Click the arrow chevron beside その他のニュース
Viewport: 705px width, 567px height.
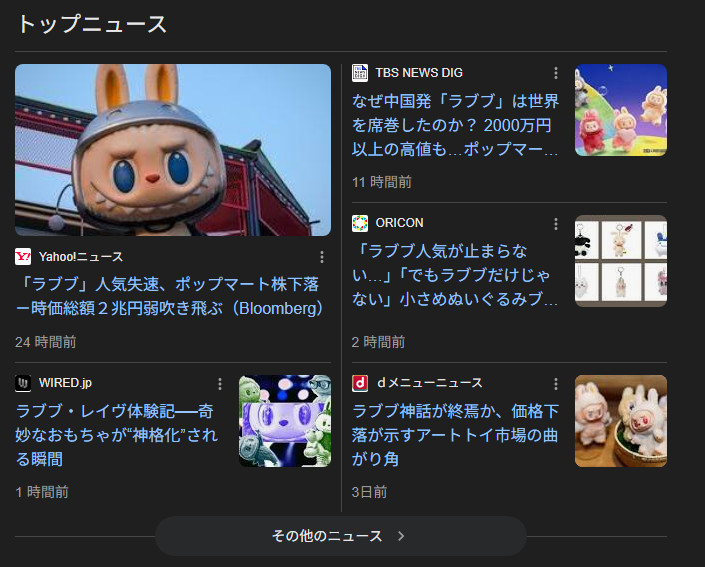(x=401, y=536)
